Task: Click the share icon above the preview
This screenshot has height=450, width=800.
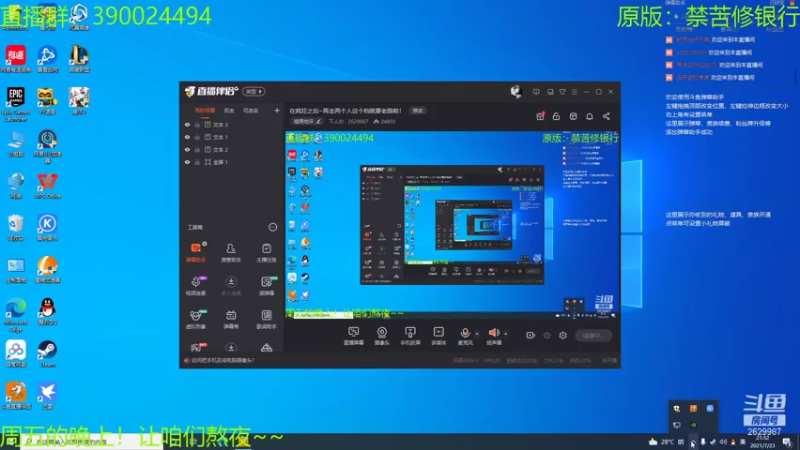Action: pyautogui.click(x=606, y=116)
